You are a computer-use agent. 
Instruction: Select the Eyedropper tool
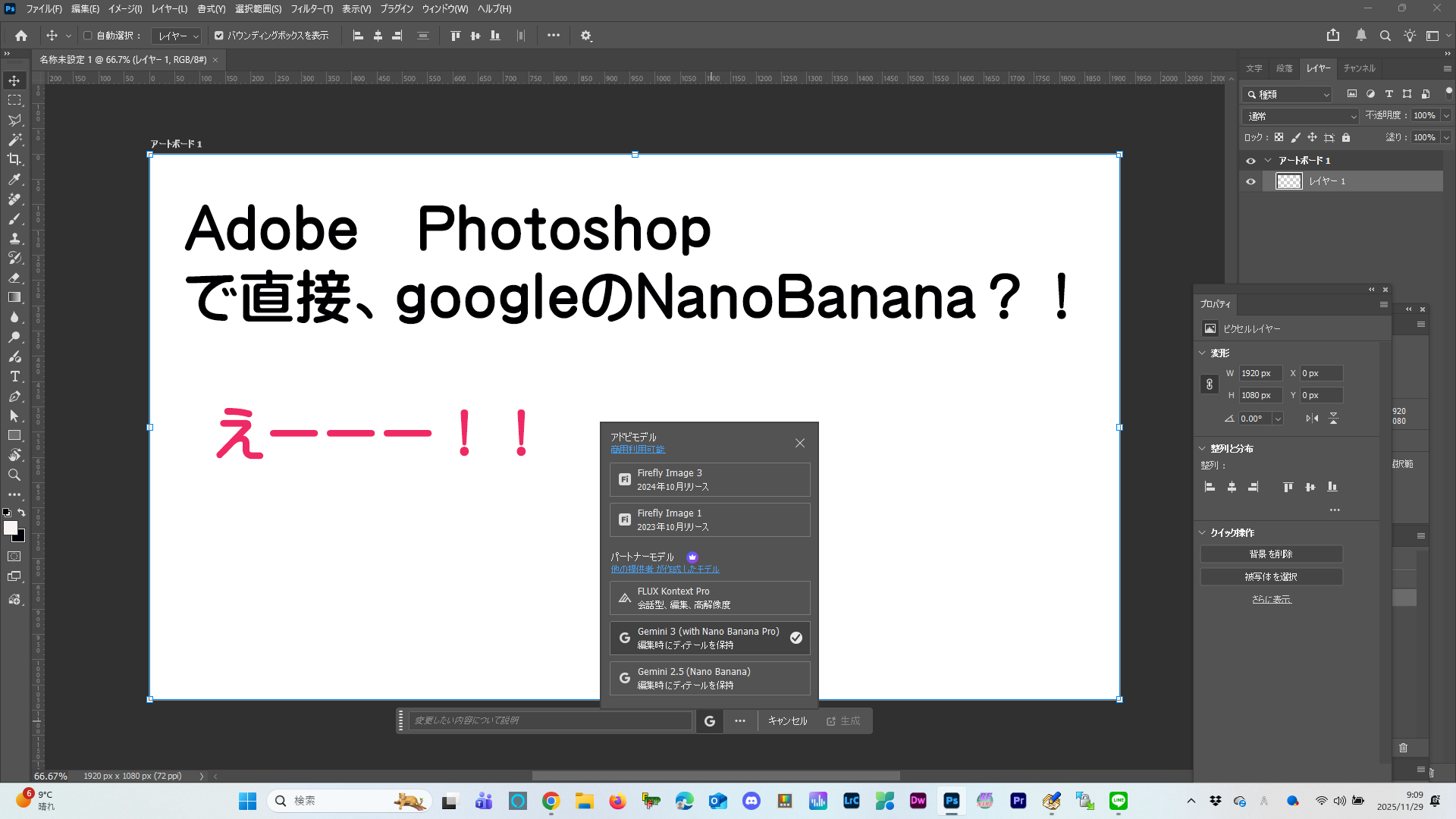14,180
